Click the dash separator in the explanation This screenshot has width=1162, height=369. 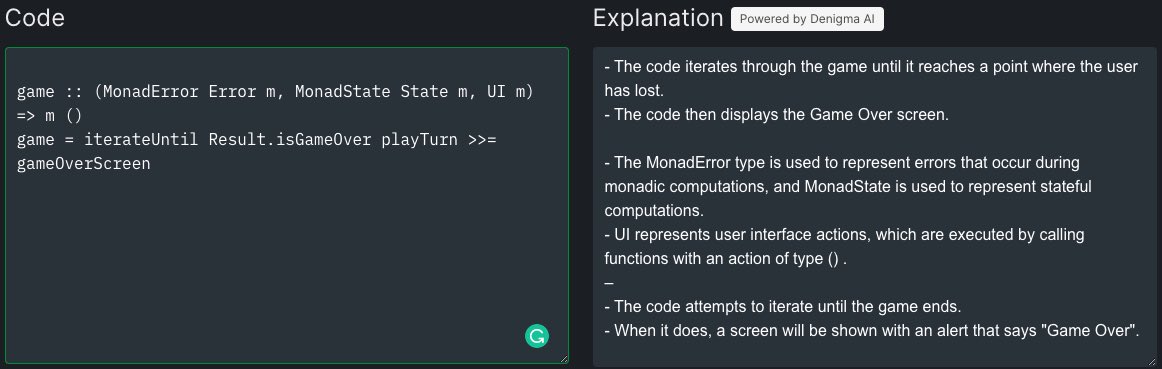coord(608,282)
